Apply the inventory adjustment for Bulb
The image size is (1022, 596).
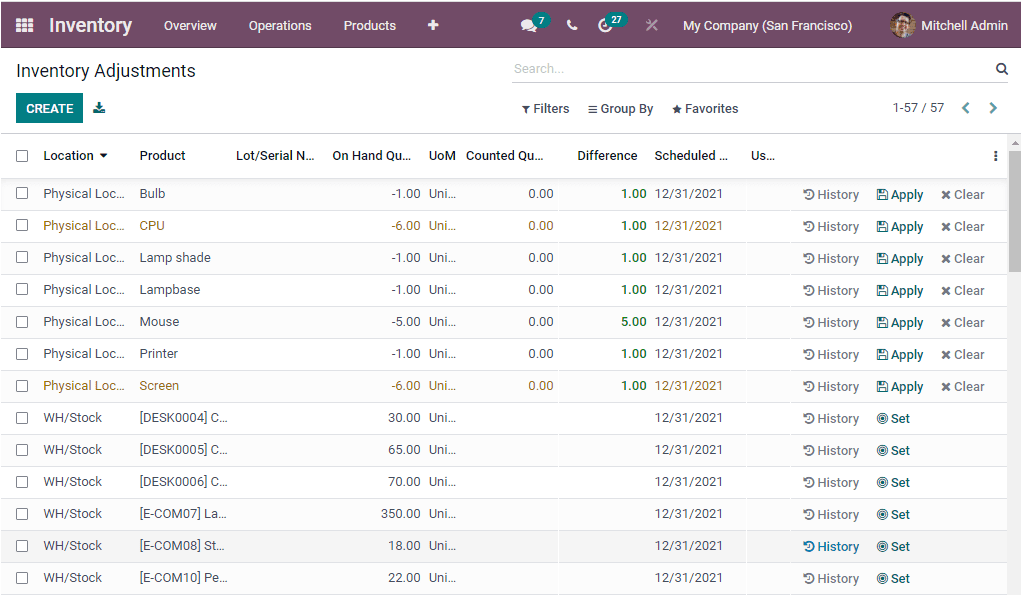coord(899,194)
